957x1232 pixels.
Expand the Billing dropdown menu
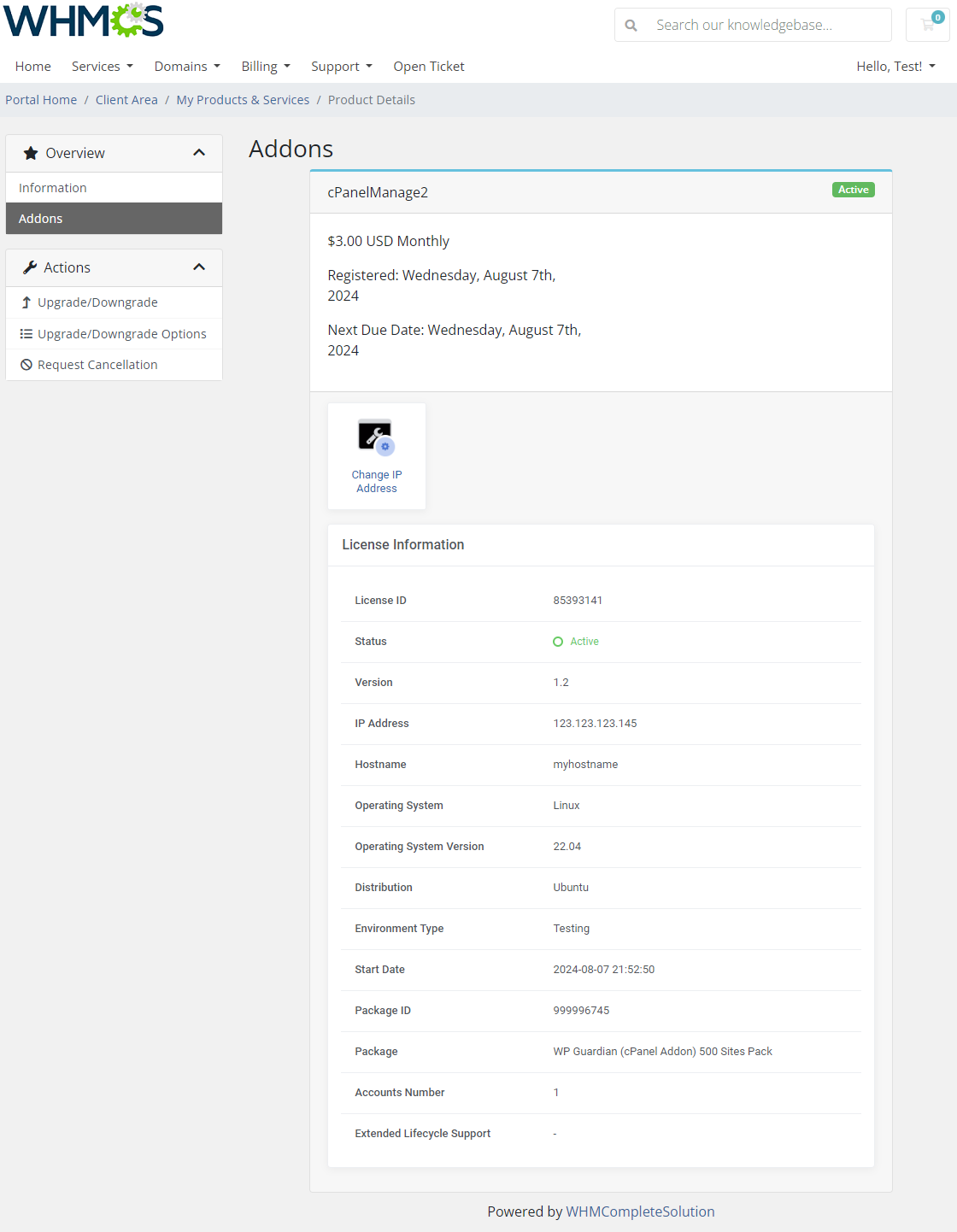[266, 66]
